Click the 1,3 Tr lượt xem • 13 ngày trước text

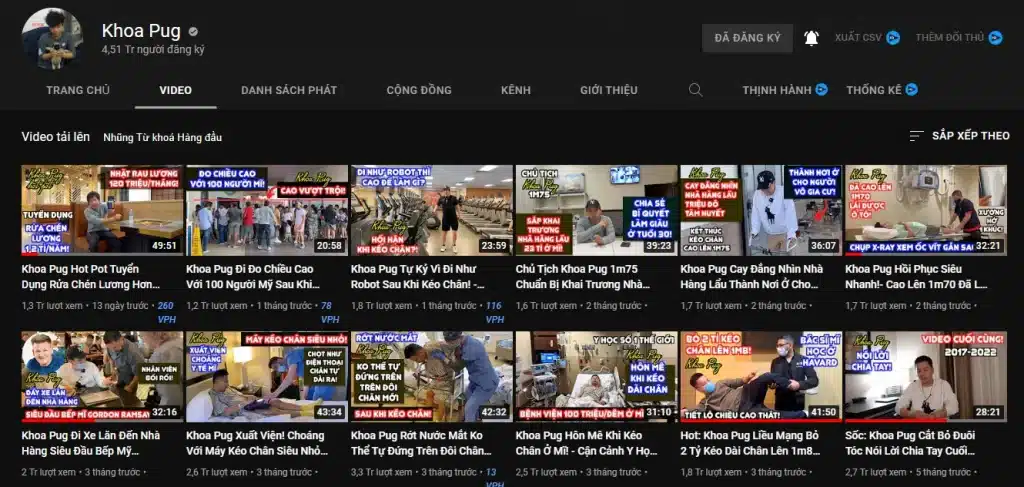pos(86,306)
